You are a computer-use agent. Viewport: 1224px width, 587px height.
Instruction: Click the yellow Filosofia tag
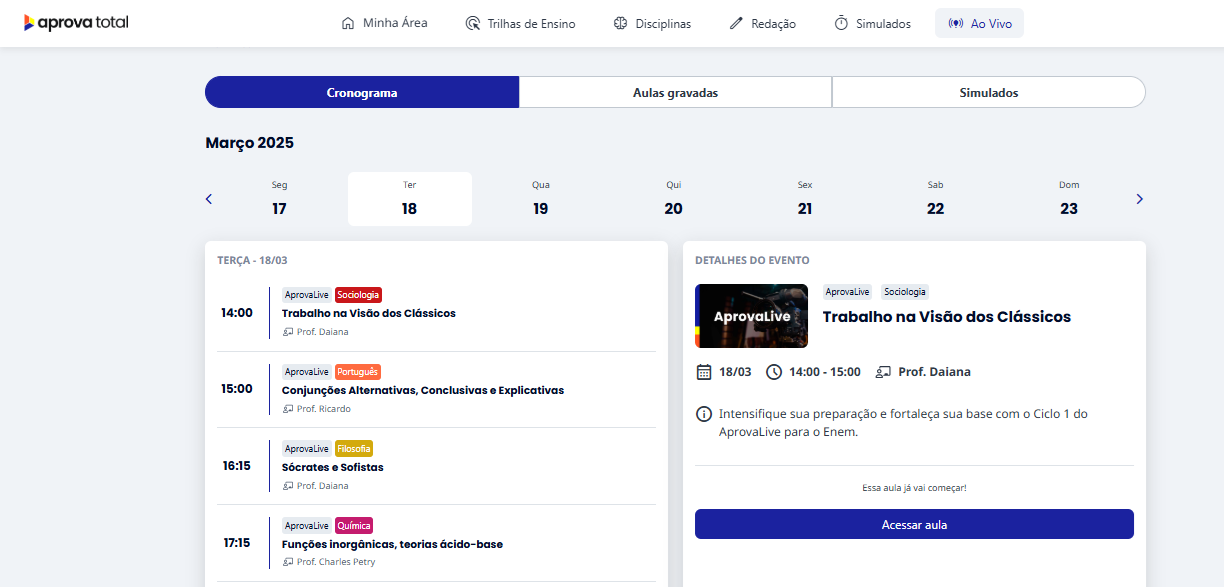coord(354,449)
